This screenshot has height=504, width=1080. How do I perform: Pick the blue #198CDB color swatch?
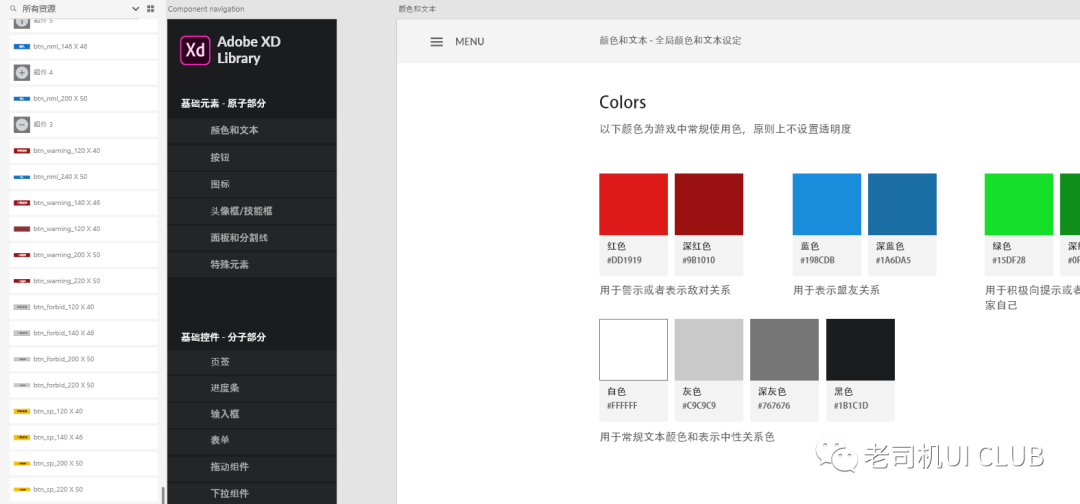pyautogui.click(x=827, y=204)
